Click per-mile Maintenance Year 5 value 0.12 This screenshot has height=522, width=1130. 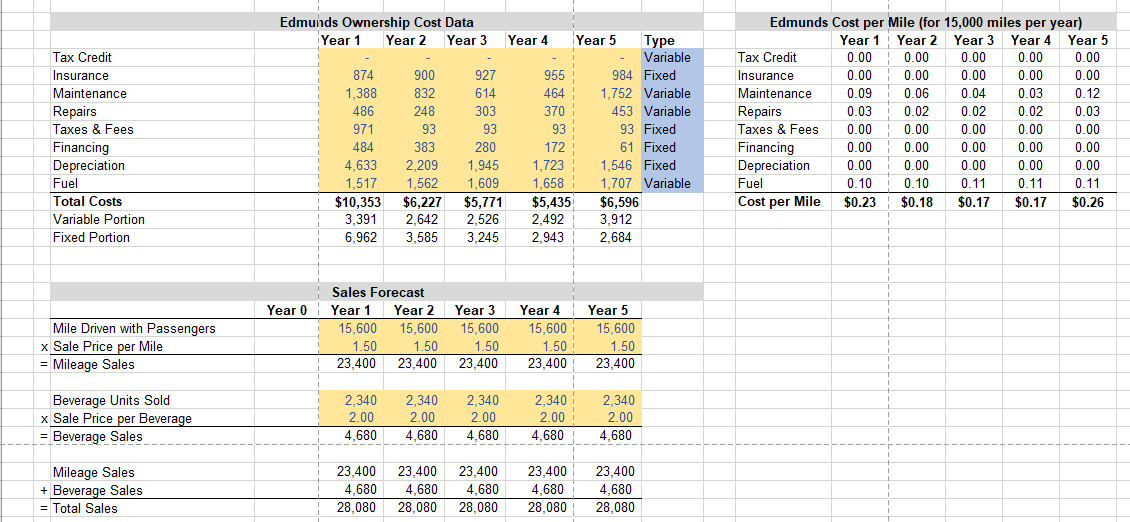(x=1087, y=94)
